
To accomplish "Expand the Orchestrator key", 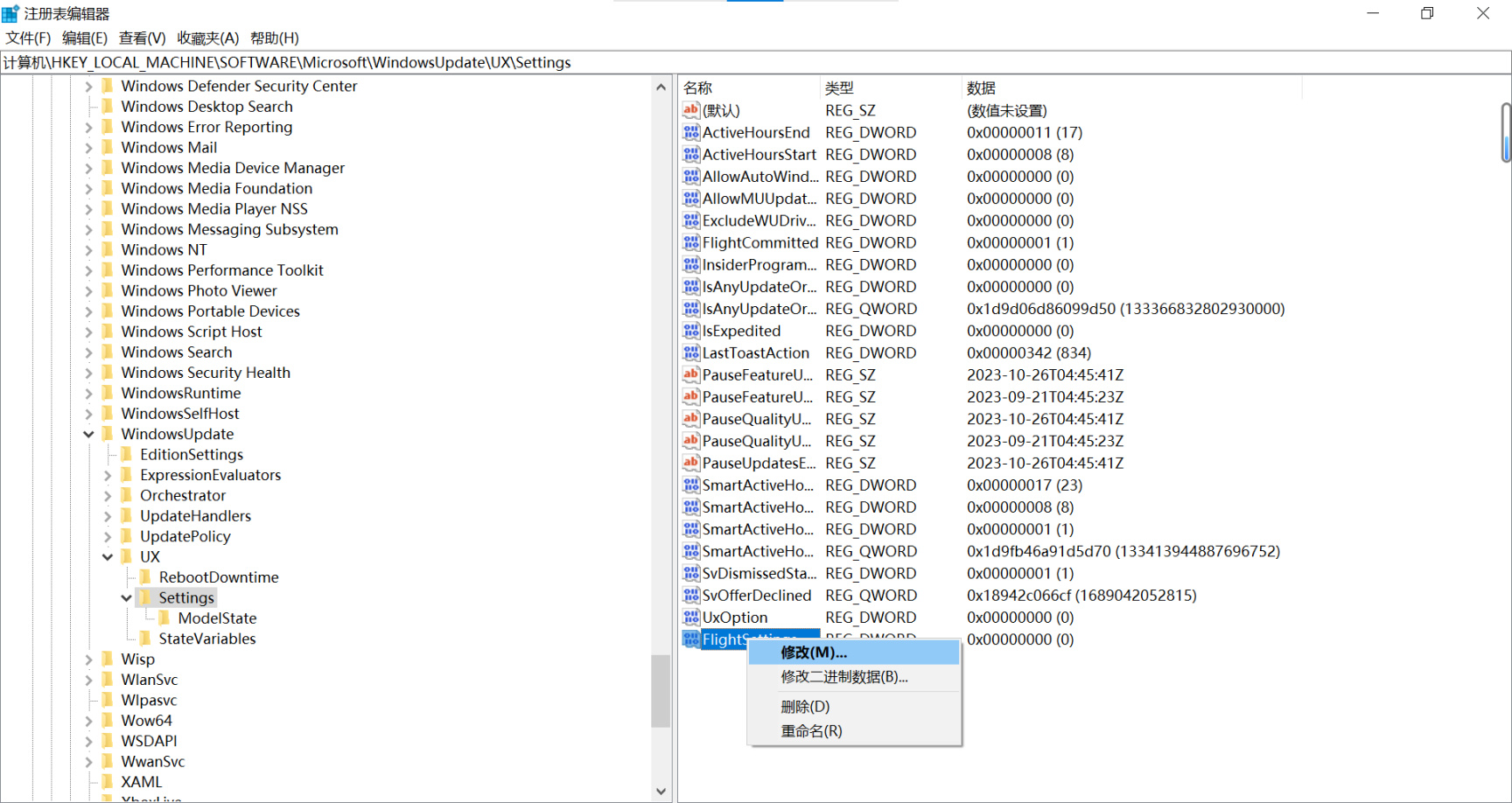I will point(108,496).
